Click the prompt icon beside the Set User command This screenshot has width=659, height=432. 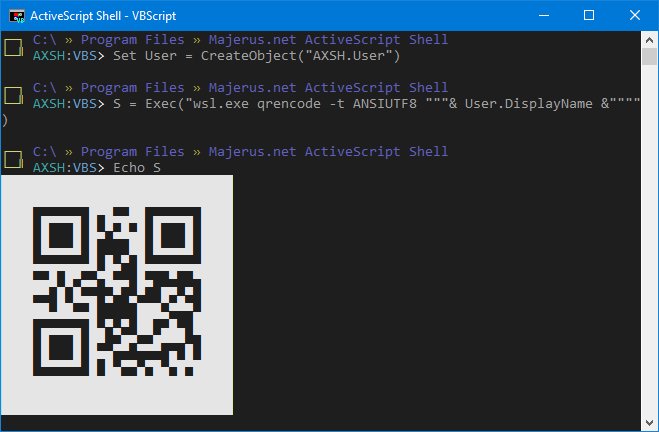(13, 47)
